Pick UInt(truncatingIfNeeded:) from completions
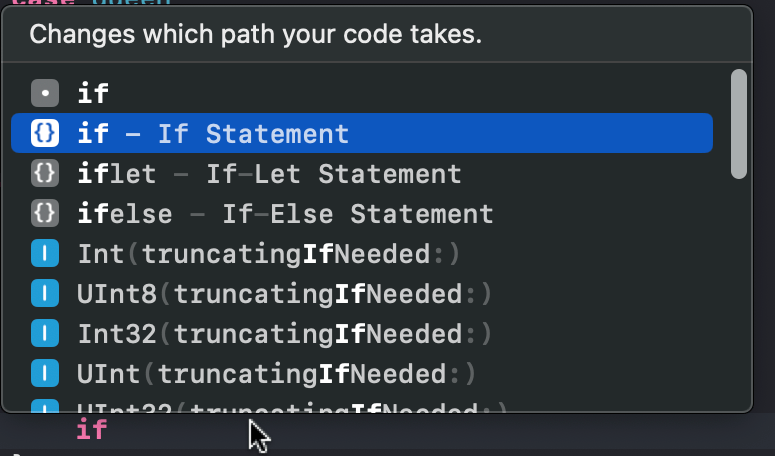Image resolution: width=775 pixels, height=456 pixels. (276, 374)
